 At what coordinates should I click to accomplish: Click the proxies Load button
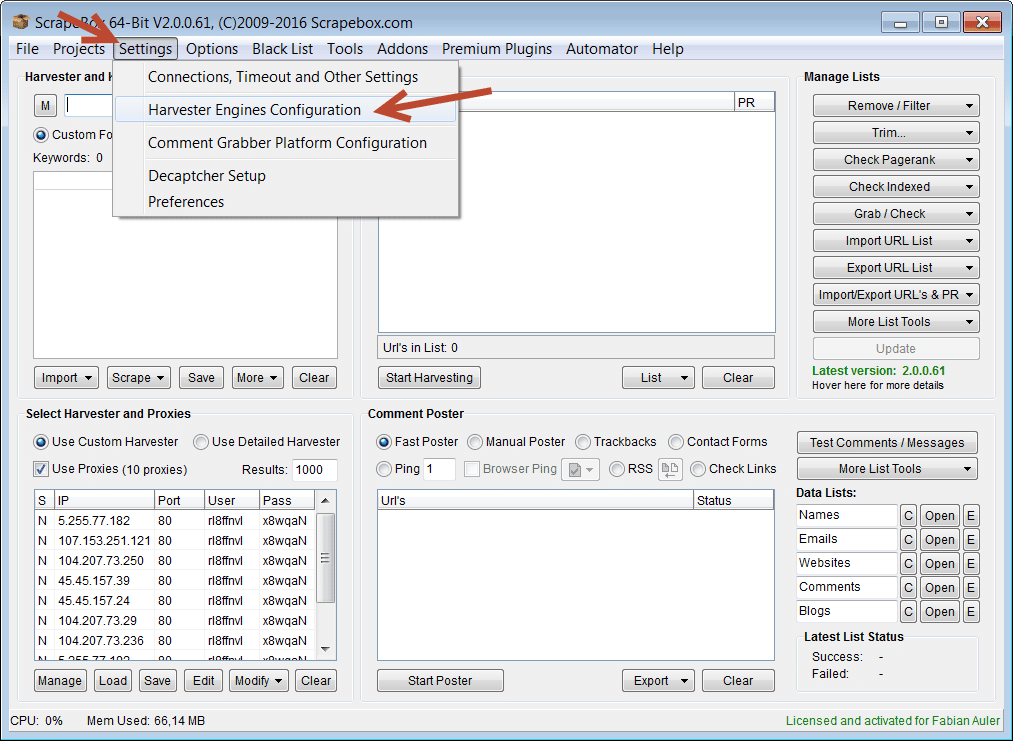113,681
